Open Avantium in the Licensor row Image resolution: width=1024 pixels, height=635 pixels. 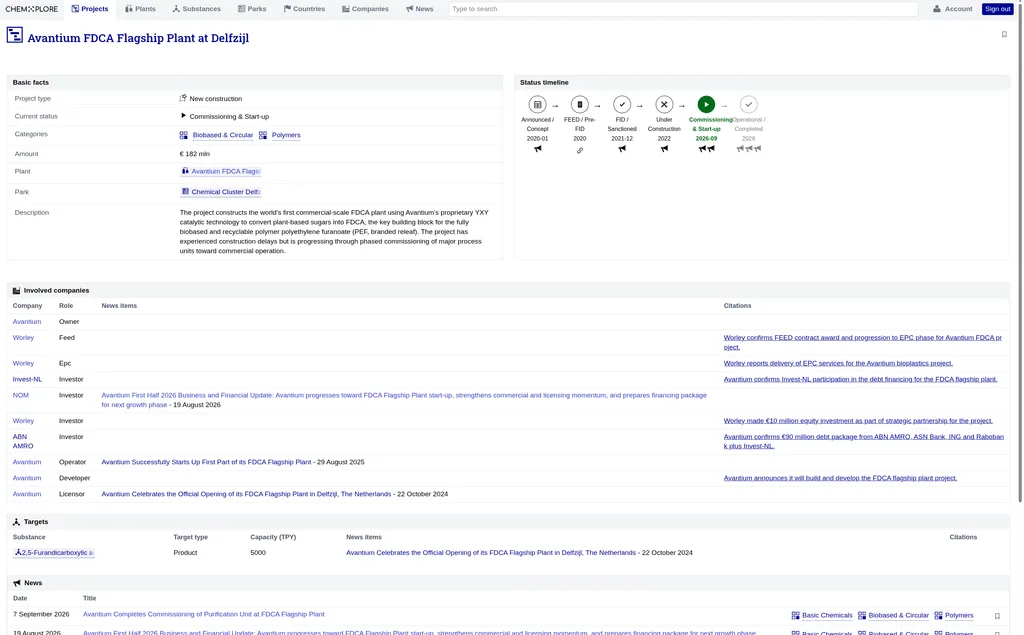27,495
